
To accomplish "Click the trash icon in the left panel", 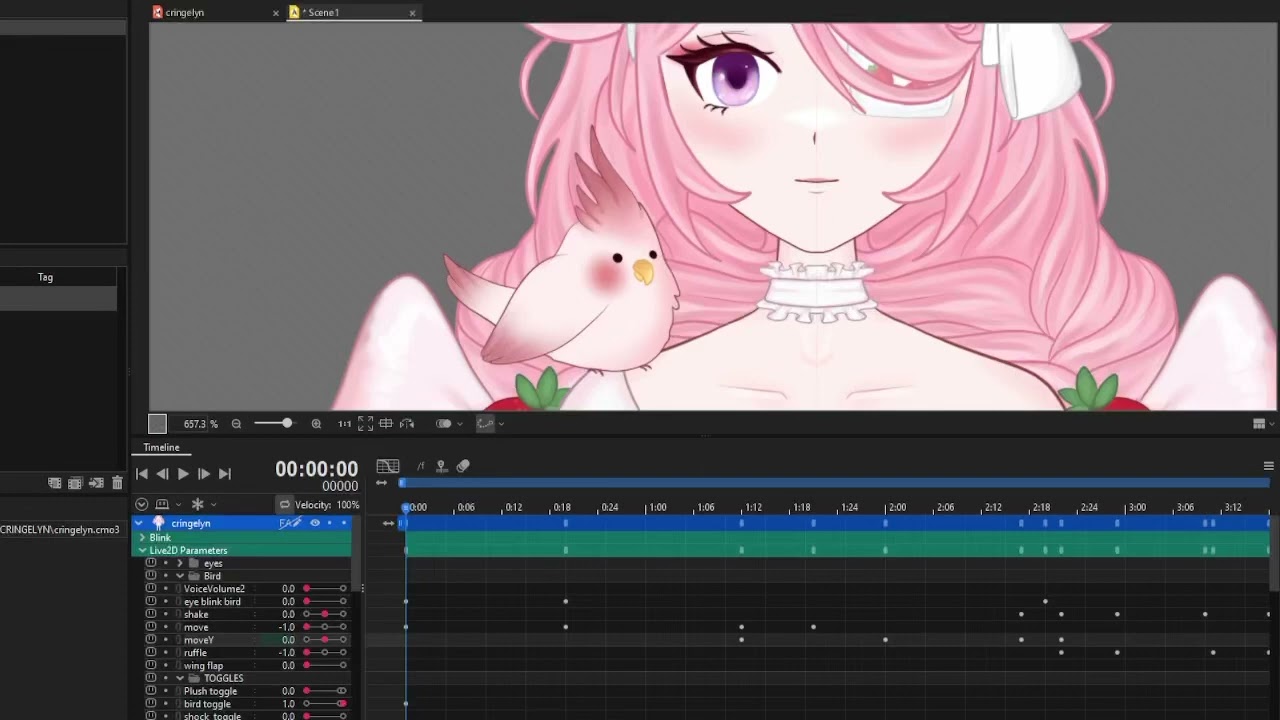I will click(117, 483).
